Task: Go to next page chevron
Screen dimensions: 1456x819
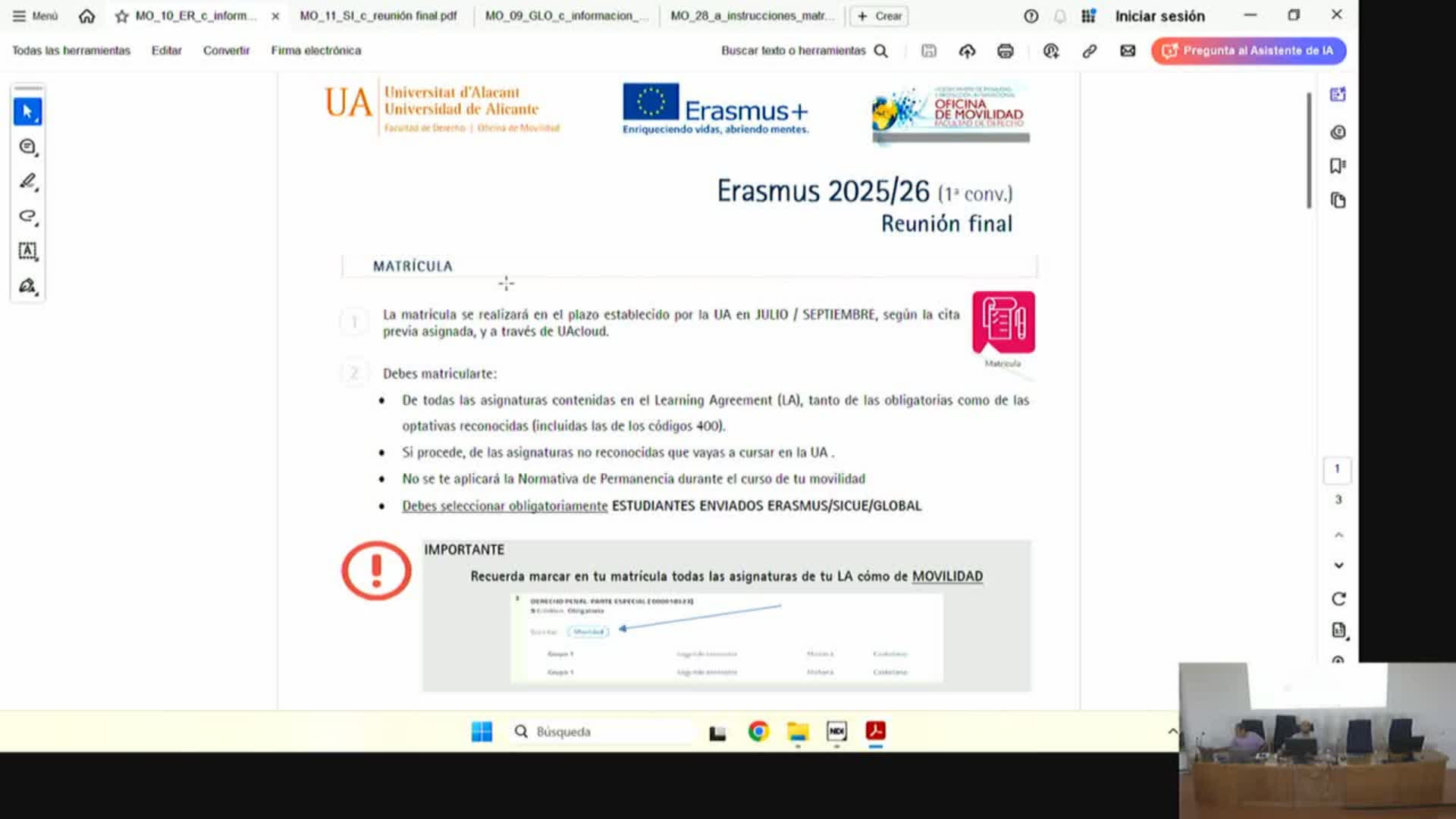Action: tap(1338, 566)
